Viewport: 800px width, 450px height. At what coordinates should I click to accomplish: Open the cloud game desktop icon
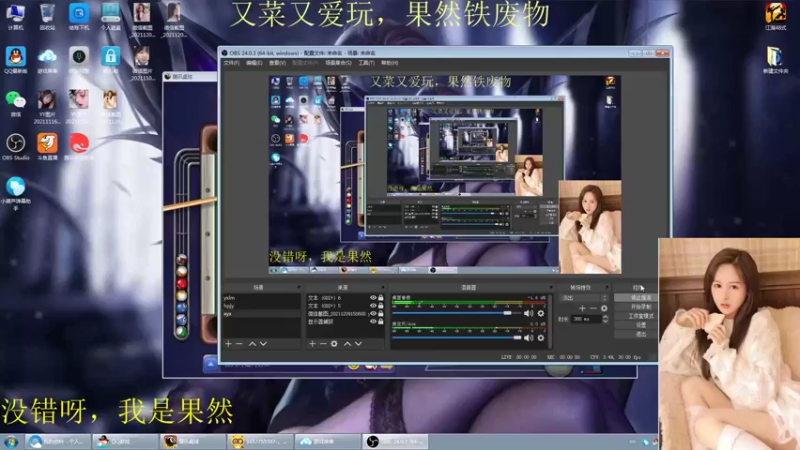pos(47,58)
